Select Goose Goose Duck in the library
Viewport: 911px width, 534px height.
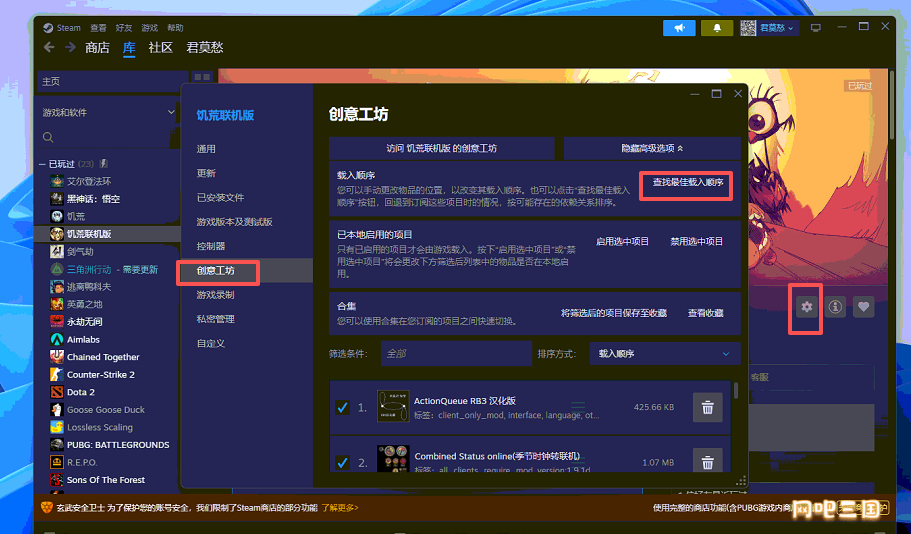click(108, 410)
